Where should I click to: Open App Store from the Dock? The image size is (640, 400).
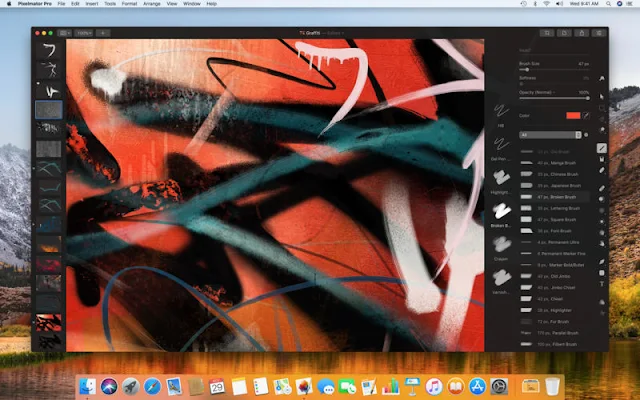coord(477,386)
